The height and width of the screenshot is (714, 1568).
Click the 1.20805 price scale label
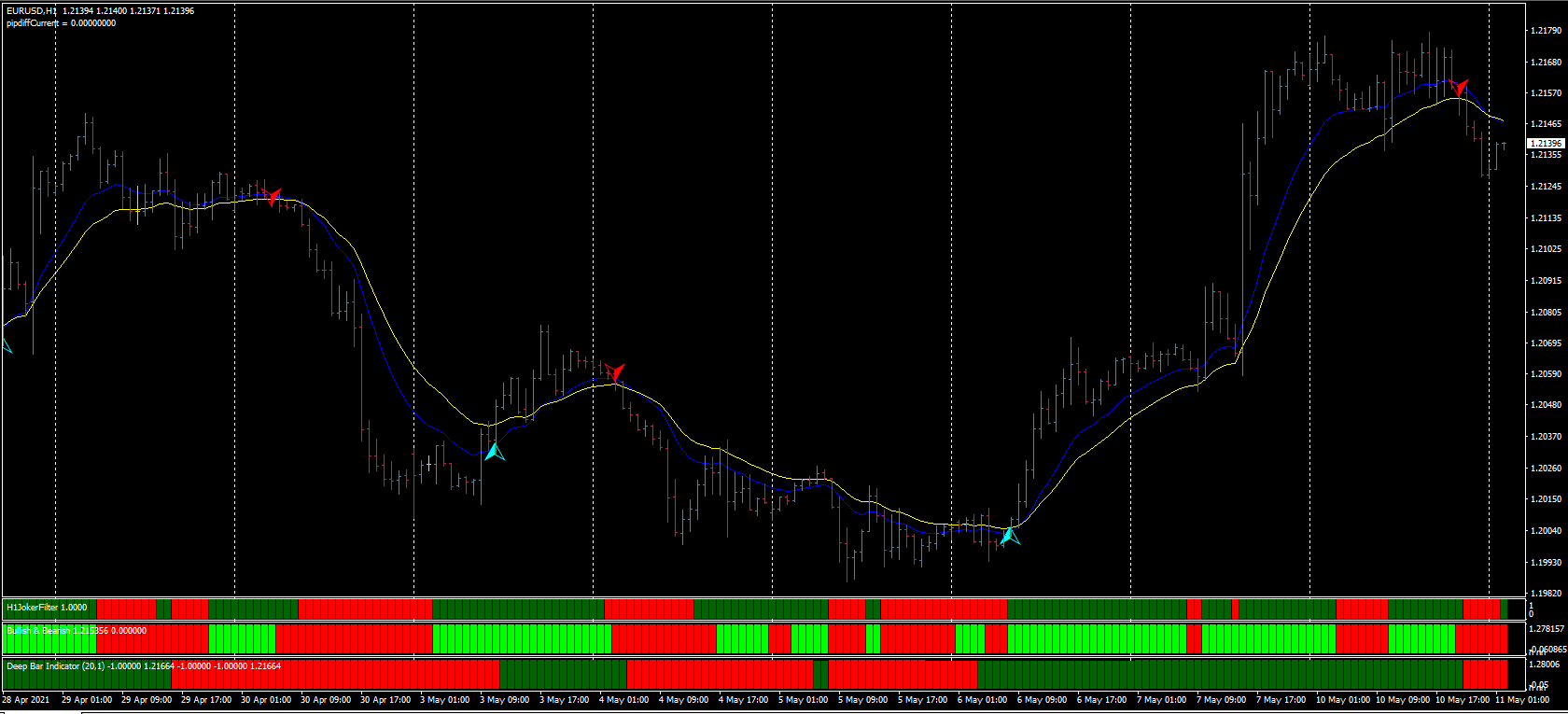(x=1547, y=313)
